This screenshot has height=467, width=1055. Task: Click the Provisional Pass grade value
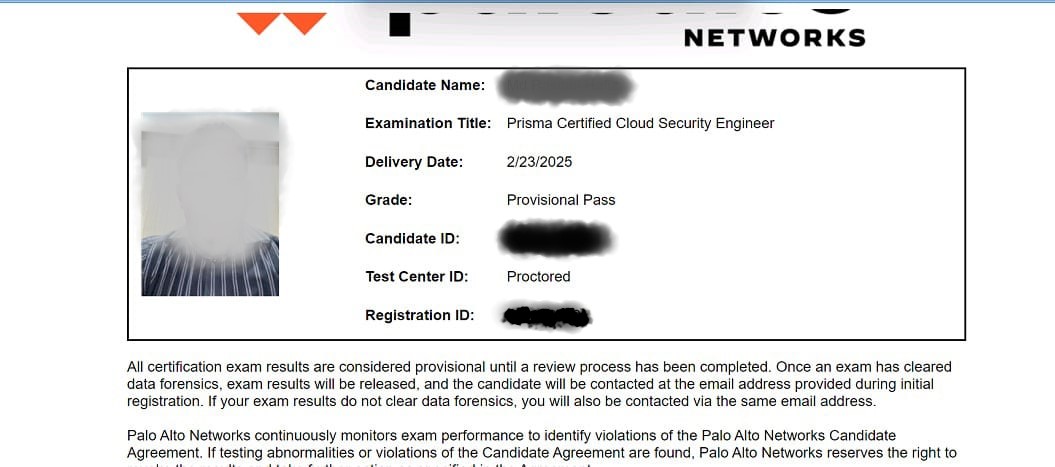pyautogui.click(x=561, y=200)
